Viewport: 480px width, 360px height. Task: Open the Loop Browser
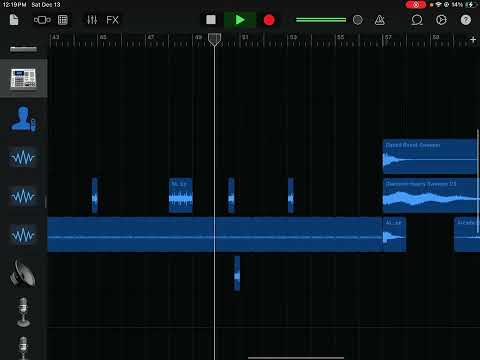point(417,20)
